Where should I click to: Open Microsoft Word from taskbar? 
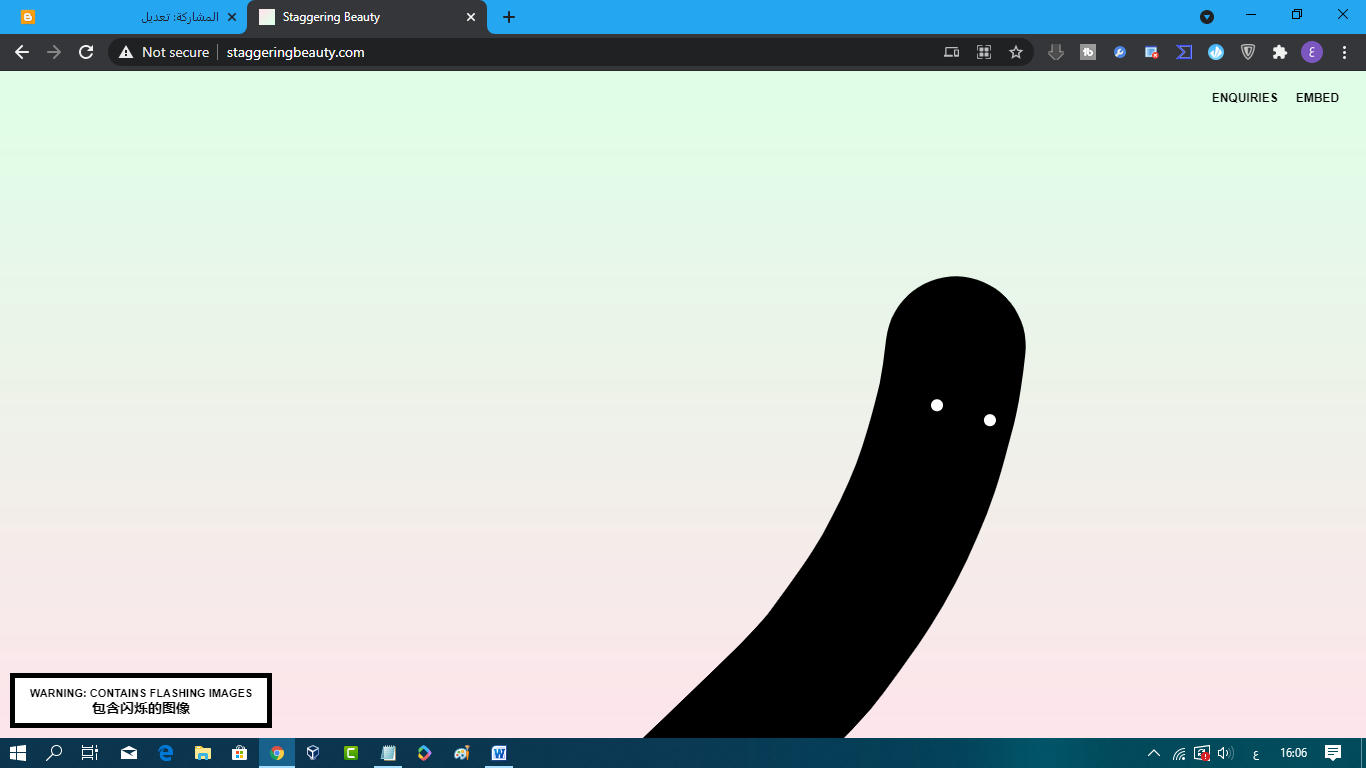coord(499,753)
